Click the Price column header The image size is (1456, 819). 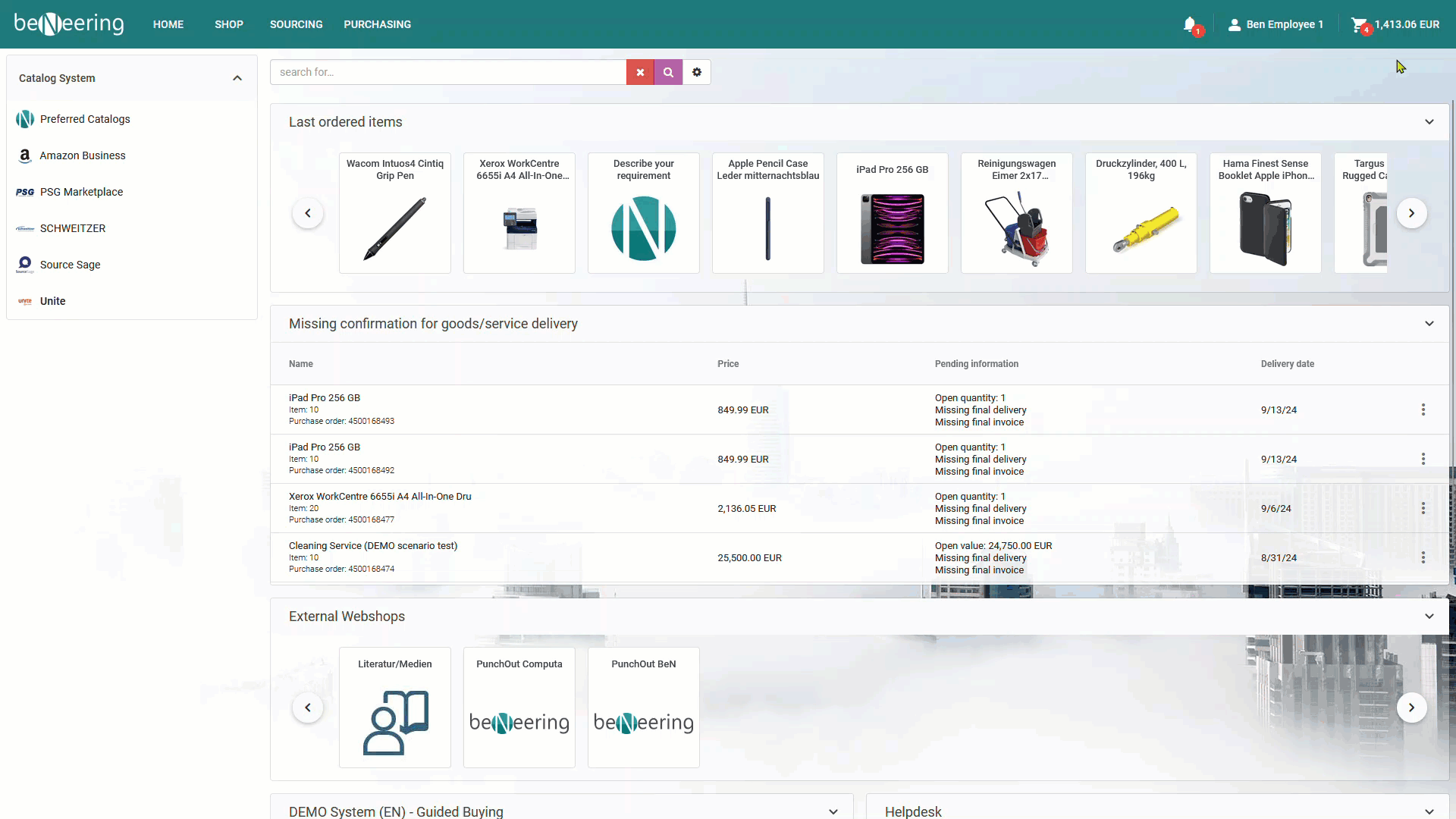[x=728, y=364]
